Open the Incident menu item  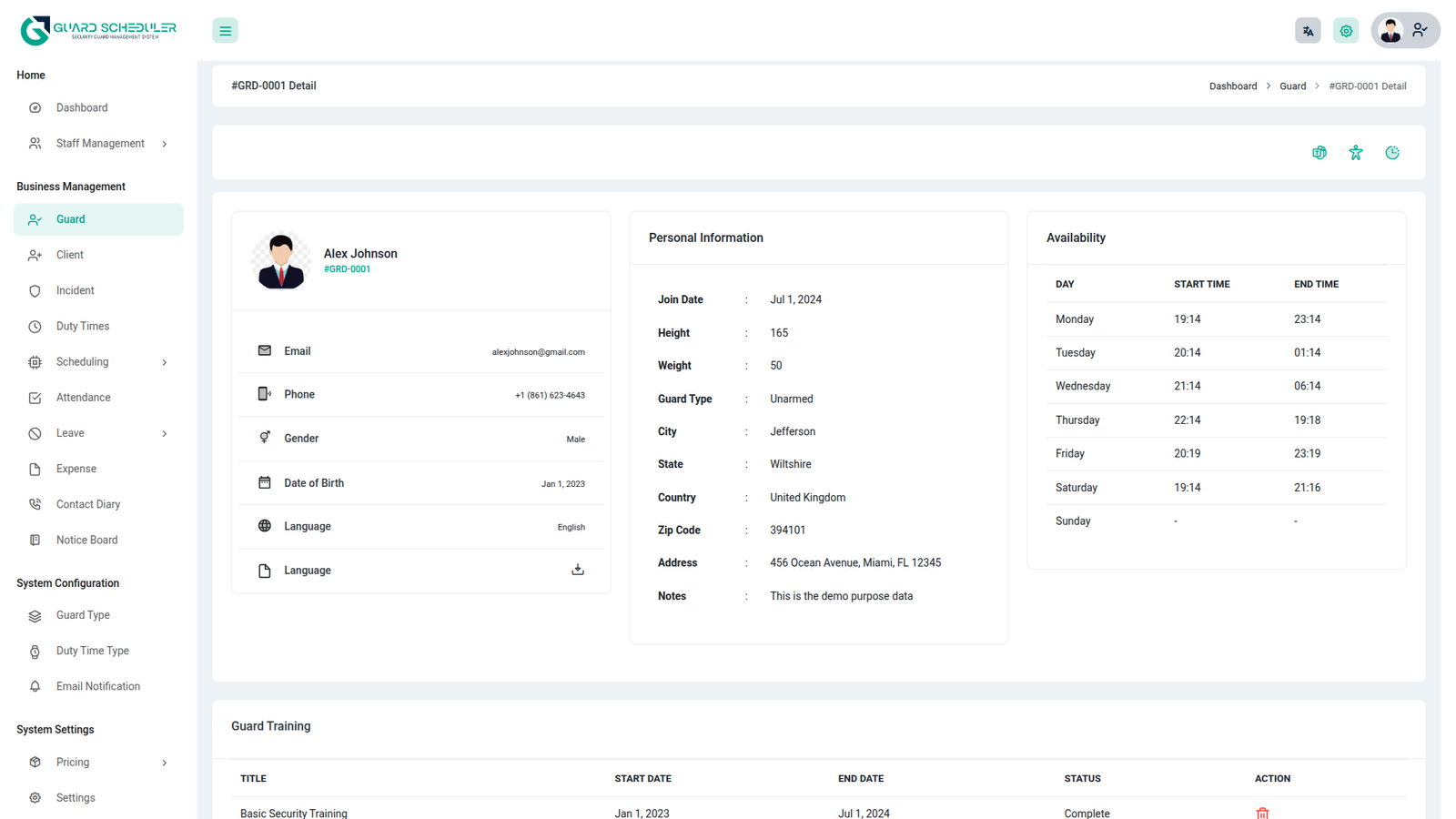(x=76, y=291)
